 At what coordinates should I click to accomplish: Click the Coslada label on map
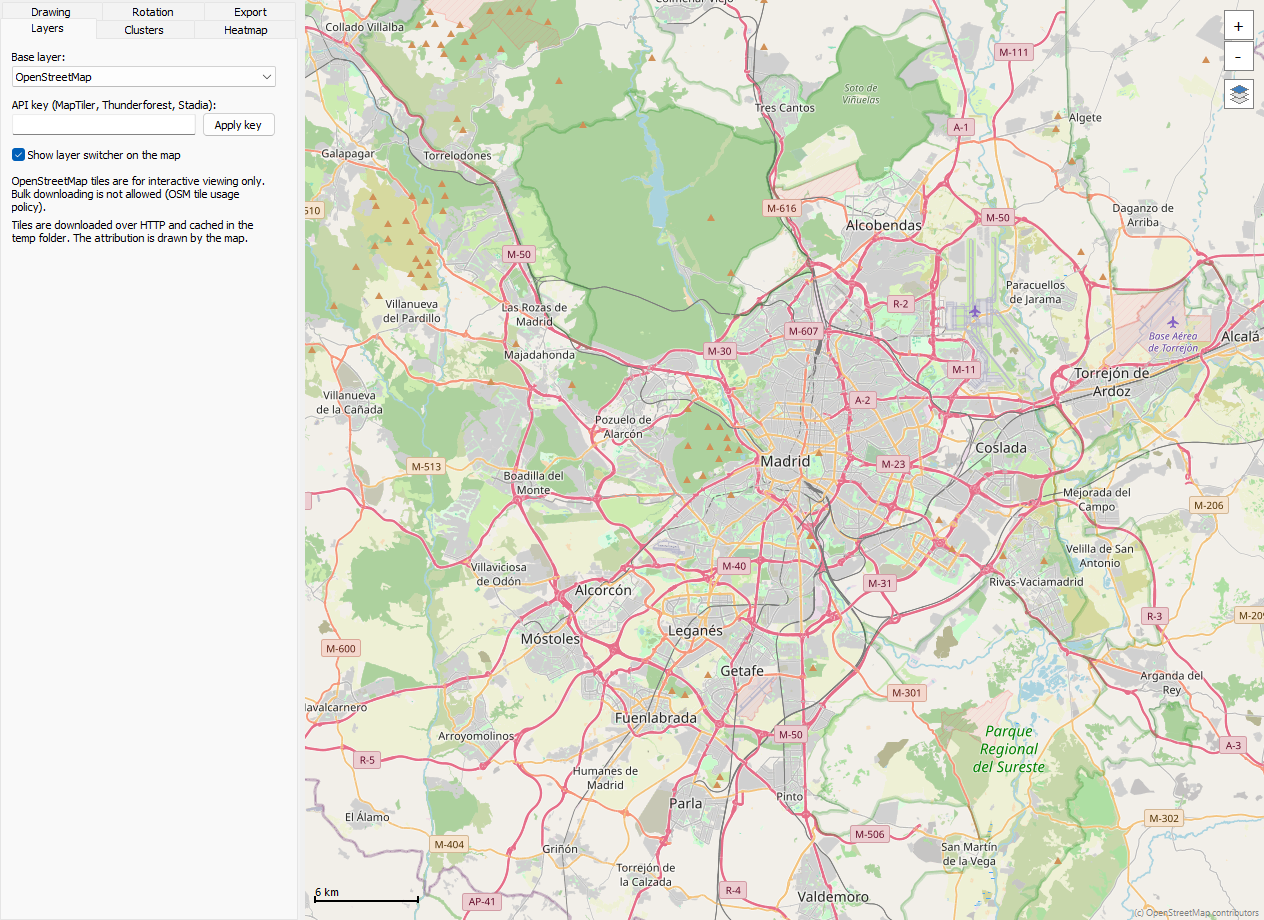(x=1001, y=448)
